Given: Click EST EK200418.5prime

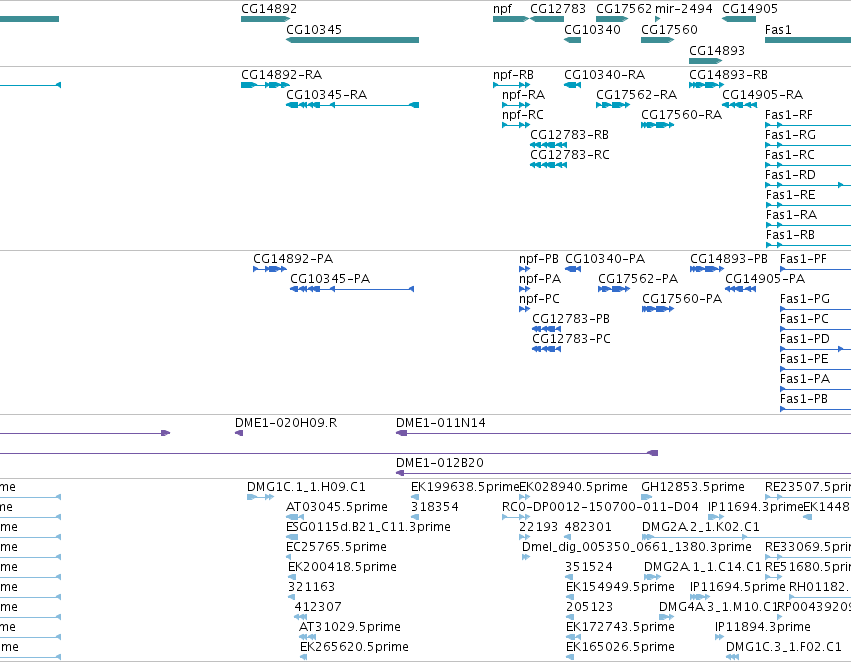Looking at the screenshot, I should point(342,567).
